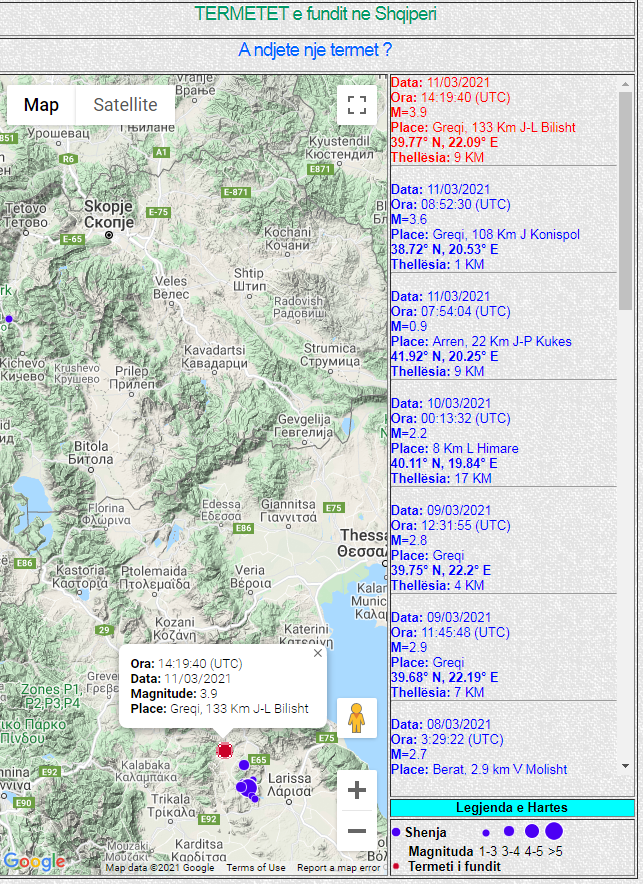
Task: Select the Street View pegman icon
Action: pos(356,718)
